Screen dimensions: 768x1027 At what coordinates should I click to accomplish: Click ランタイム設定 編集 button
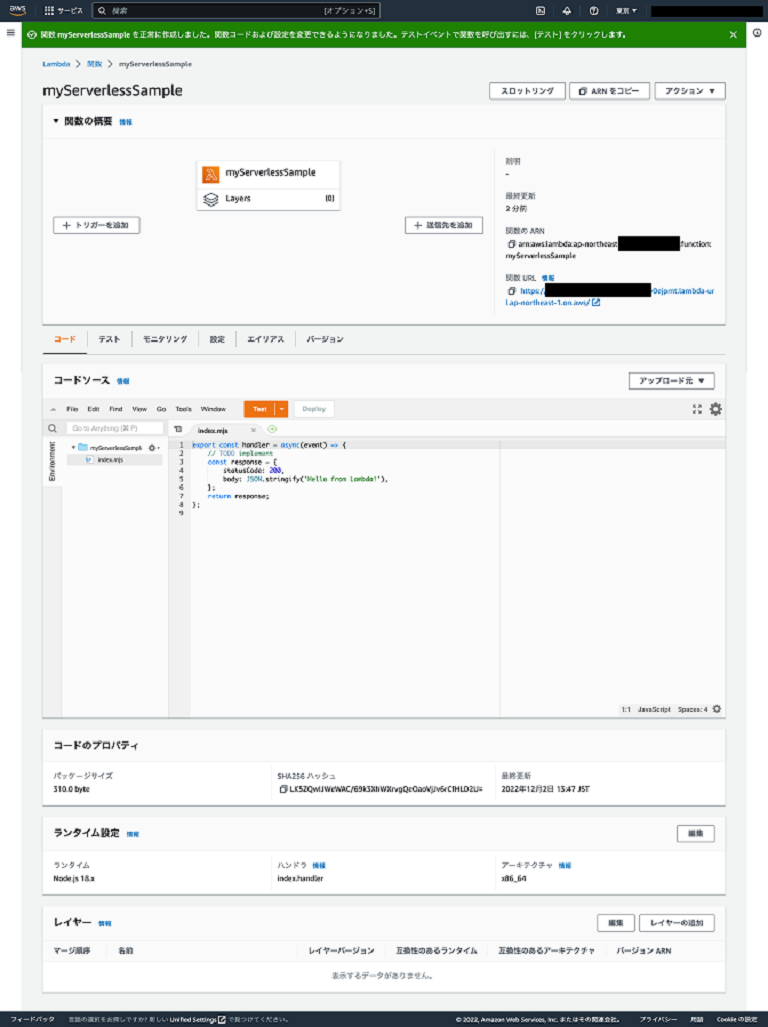(695, 834)
